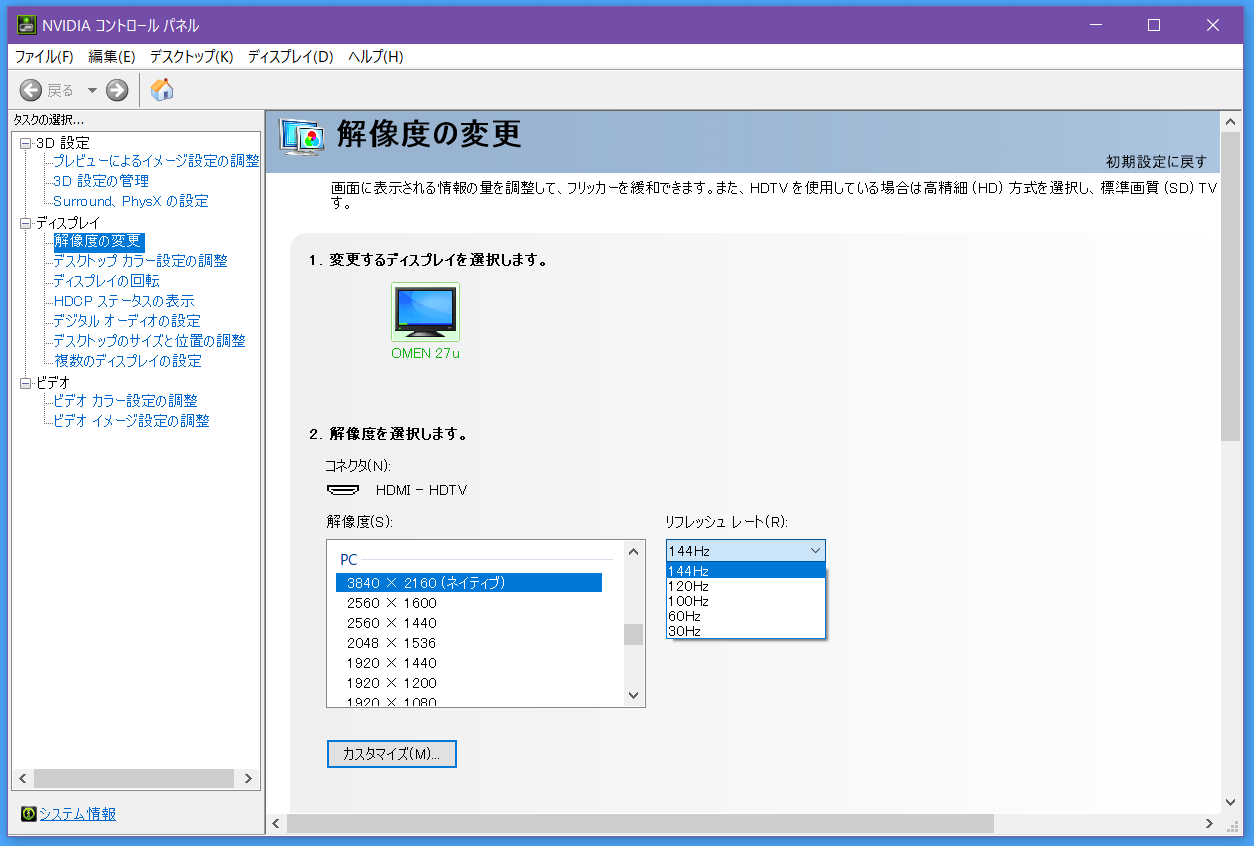1254x846 pixels.
Task: Click the PC group header in resolution list
Action: (348, 560)
